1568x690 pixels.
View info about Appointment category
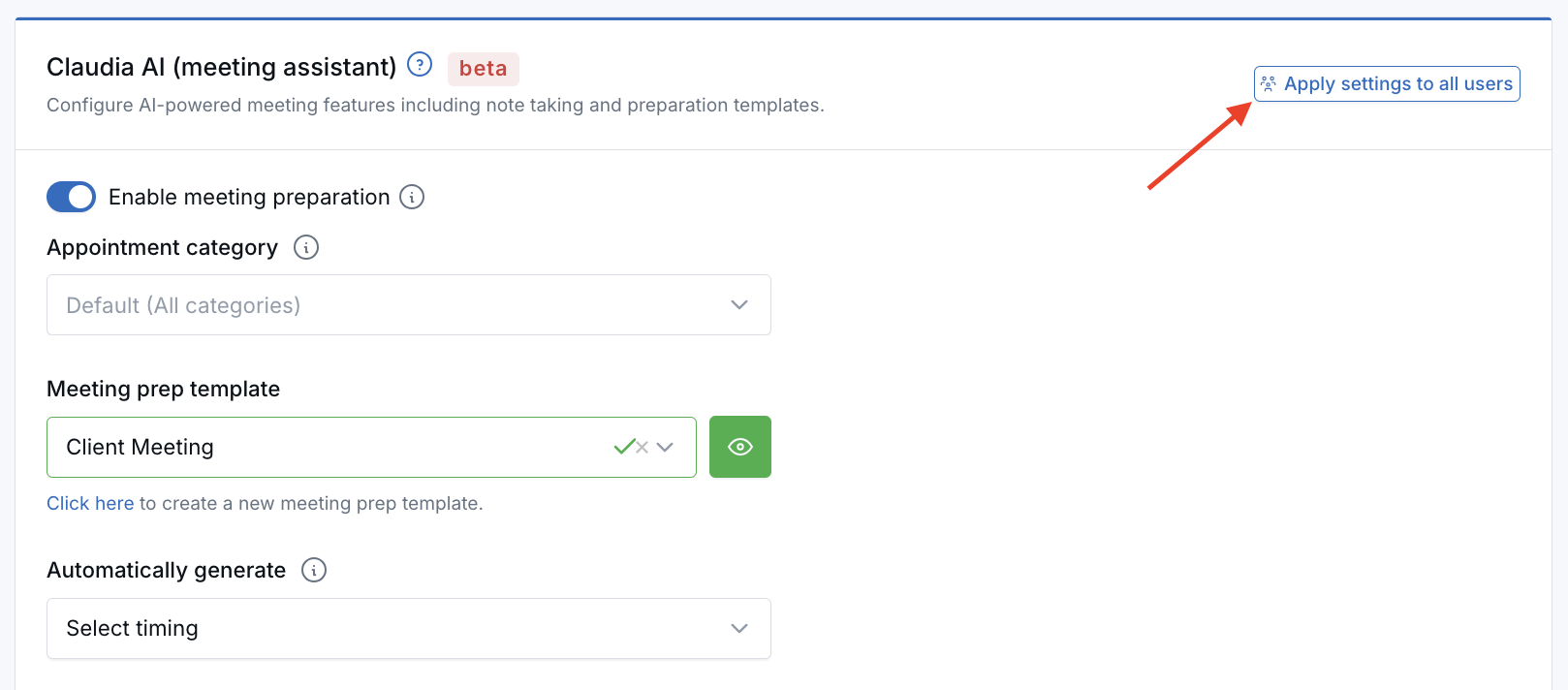[305, 247]
